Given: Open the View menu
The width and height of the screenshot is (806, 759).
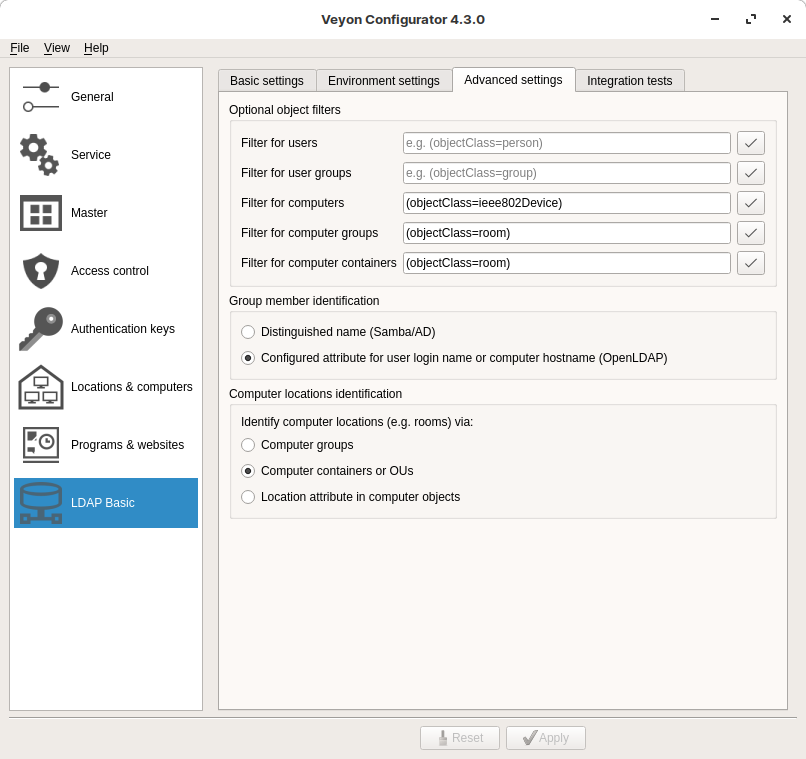Looking at the screenshot, I should (x=57, y=48).
